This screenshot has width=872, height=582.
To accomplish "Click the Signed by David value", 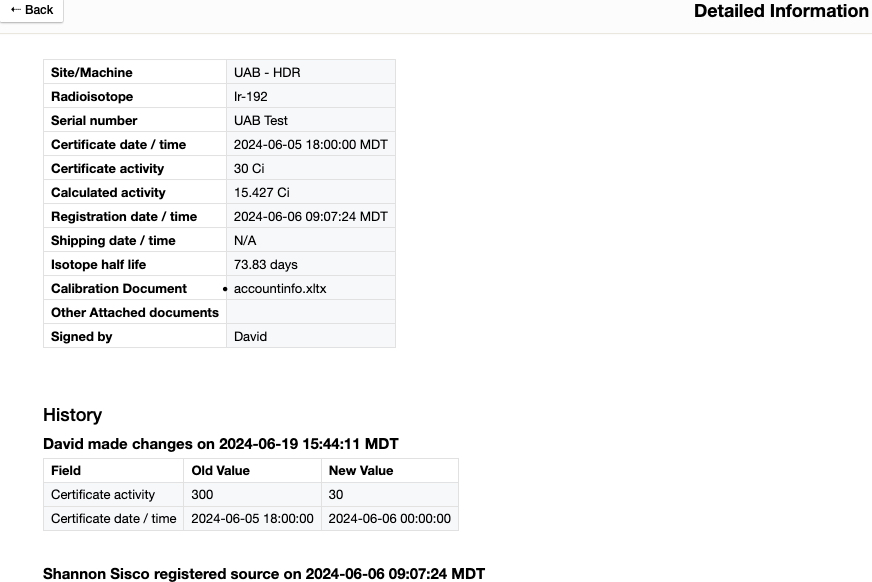I will [x=251, y=337].
